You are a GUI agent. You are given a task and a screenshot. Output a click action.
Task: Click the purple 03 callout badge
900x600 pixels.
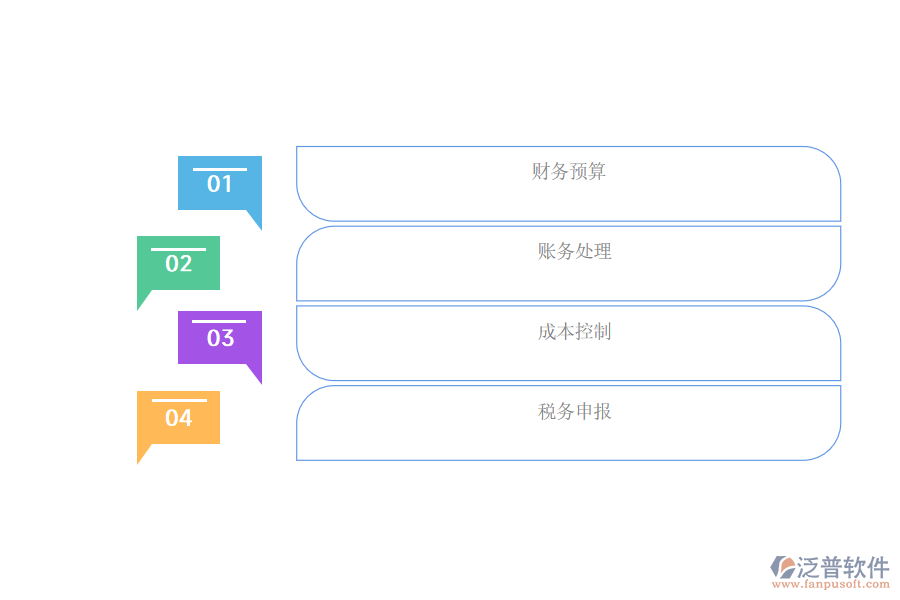click(x=220, y=338)
